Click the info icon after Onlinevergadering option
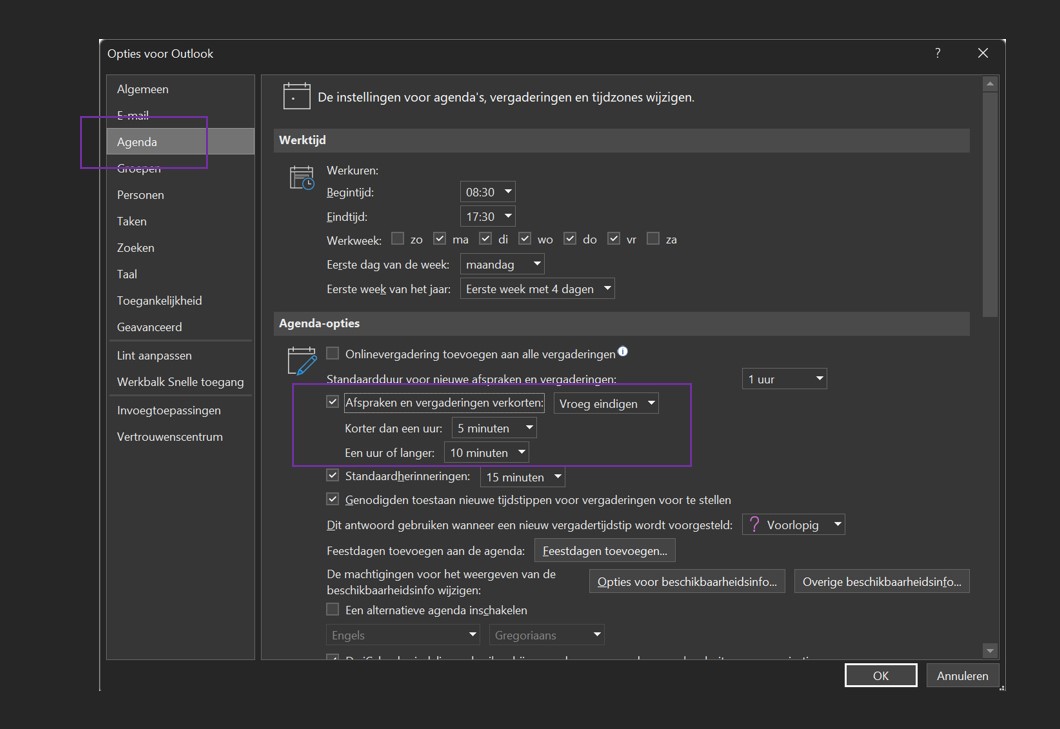The image size is (1060, 729). pos(623,351)
